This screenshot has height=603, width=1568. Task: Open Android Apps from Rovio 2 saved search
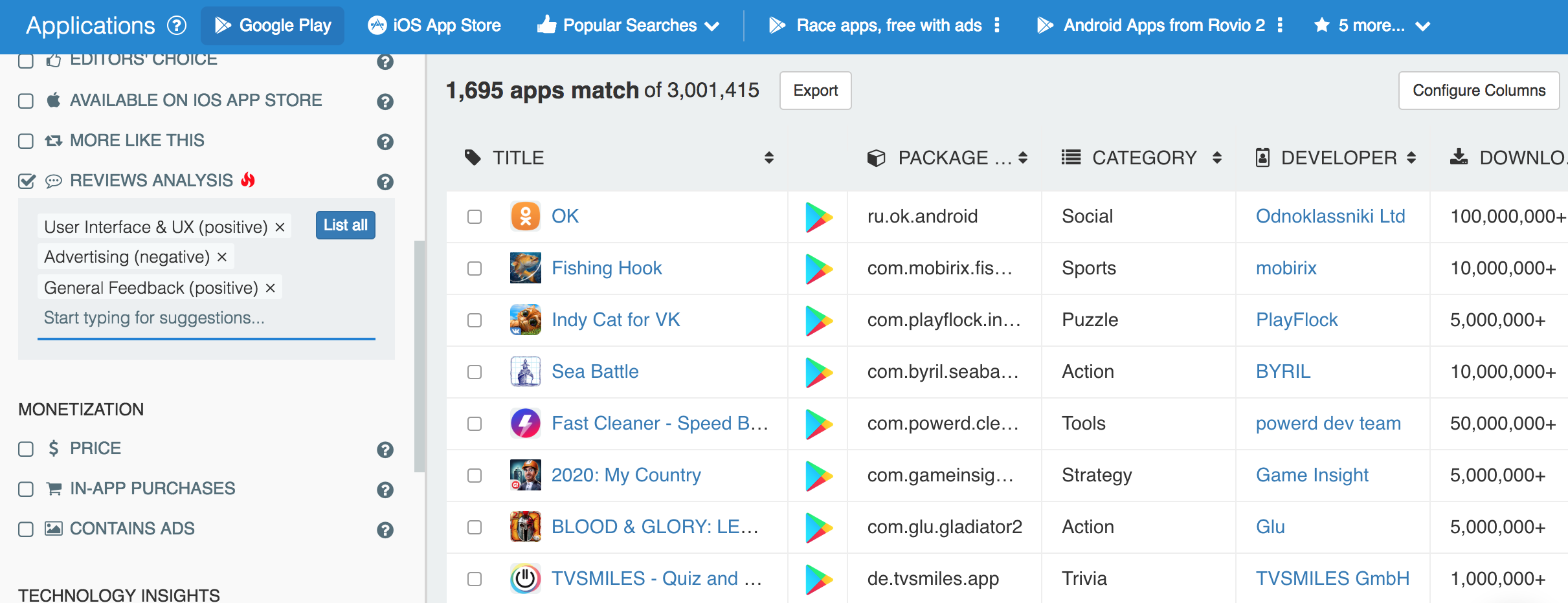[1150, 25]
